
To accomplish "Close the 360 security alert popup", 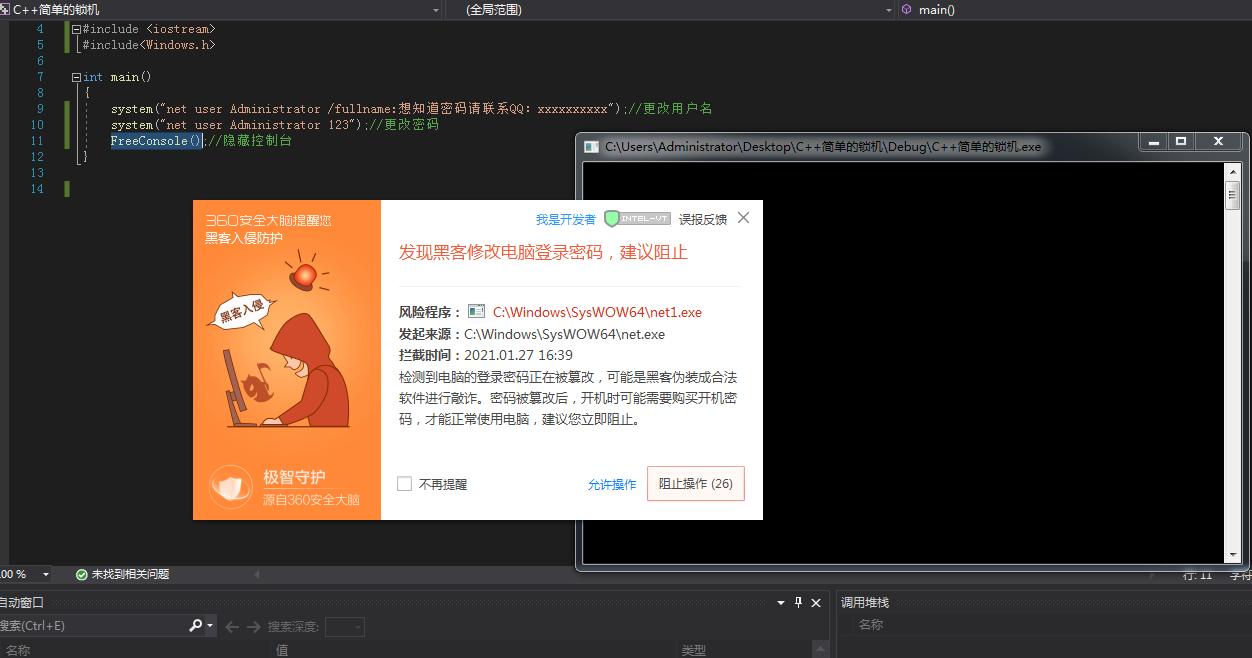I will (743, 217).
